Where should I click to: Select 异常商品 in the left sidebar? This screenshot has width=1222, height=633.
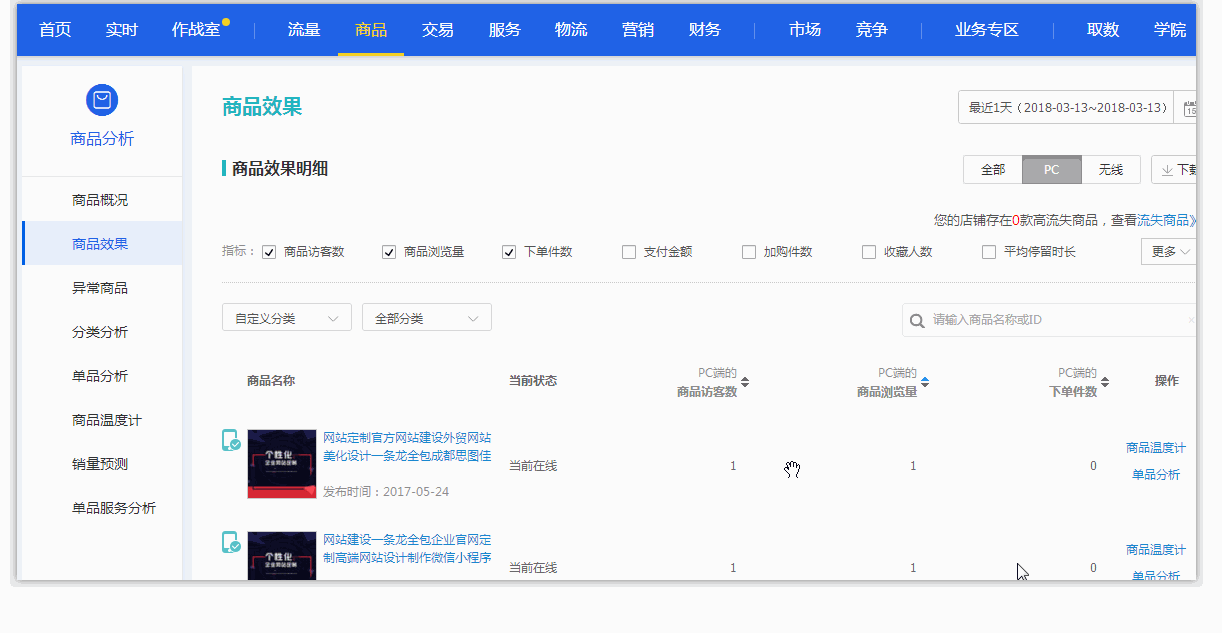pos(100,288)
